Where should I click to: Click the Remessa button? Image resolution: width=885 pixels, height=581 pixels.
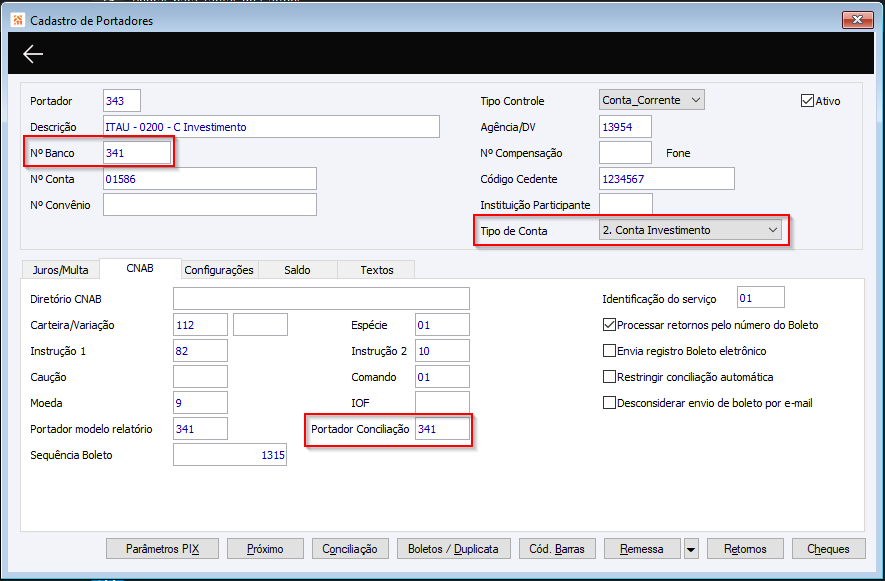coord(642,549)
